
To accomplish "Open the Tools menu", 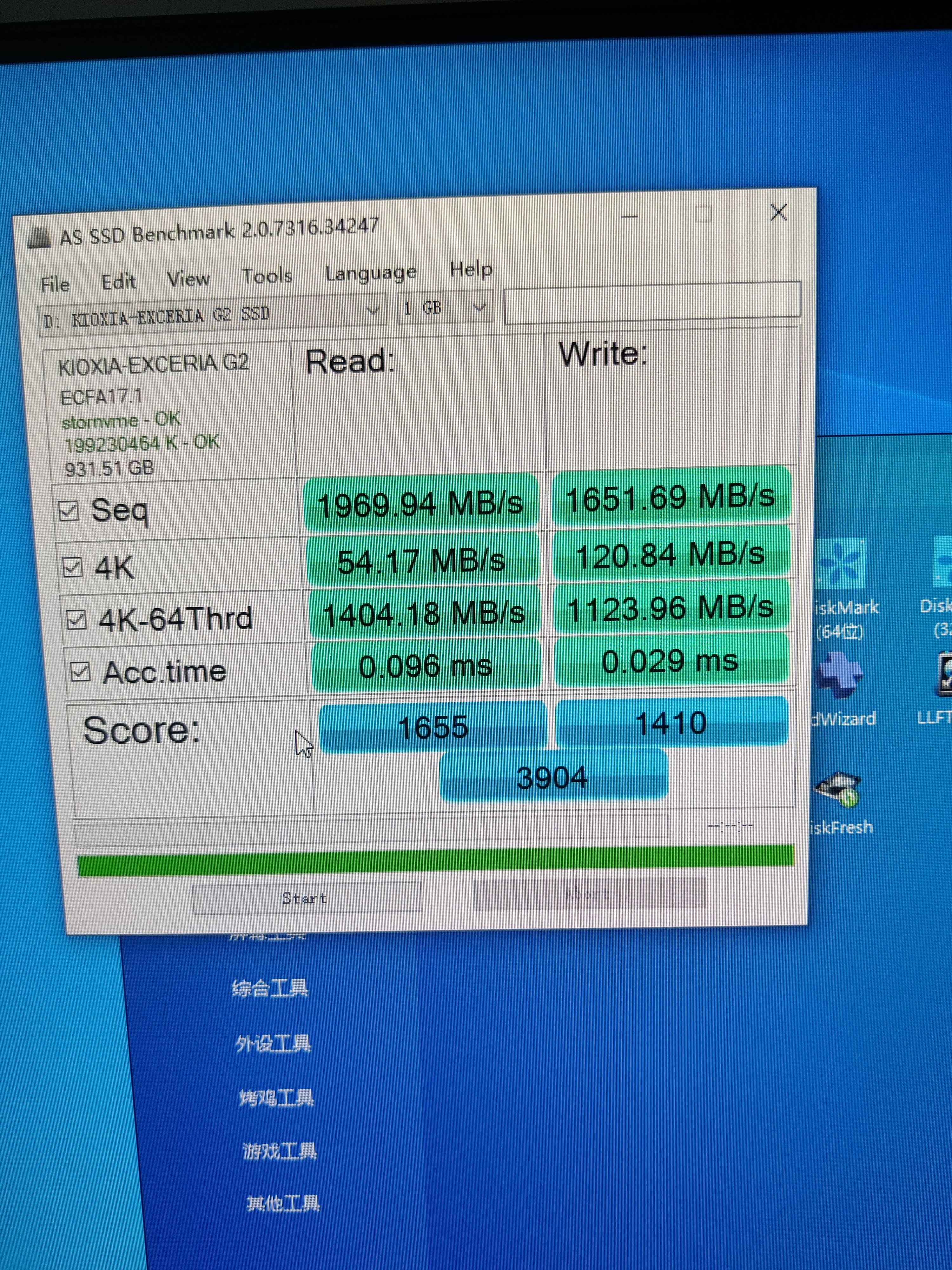I will 267,276.
